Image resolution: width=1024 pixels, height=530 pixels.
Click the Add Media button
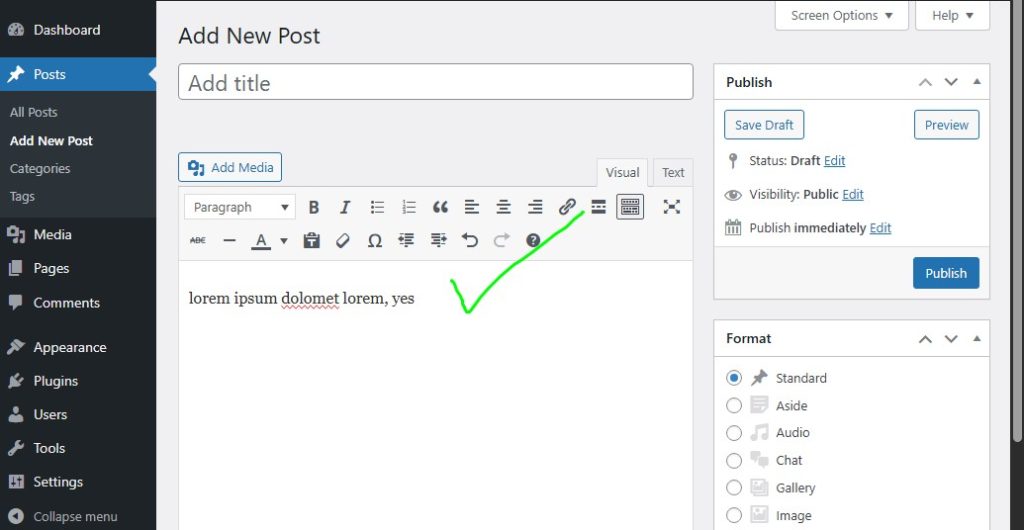point(230,168)
